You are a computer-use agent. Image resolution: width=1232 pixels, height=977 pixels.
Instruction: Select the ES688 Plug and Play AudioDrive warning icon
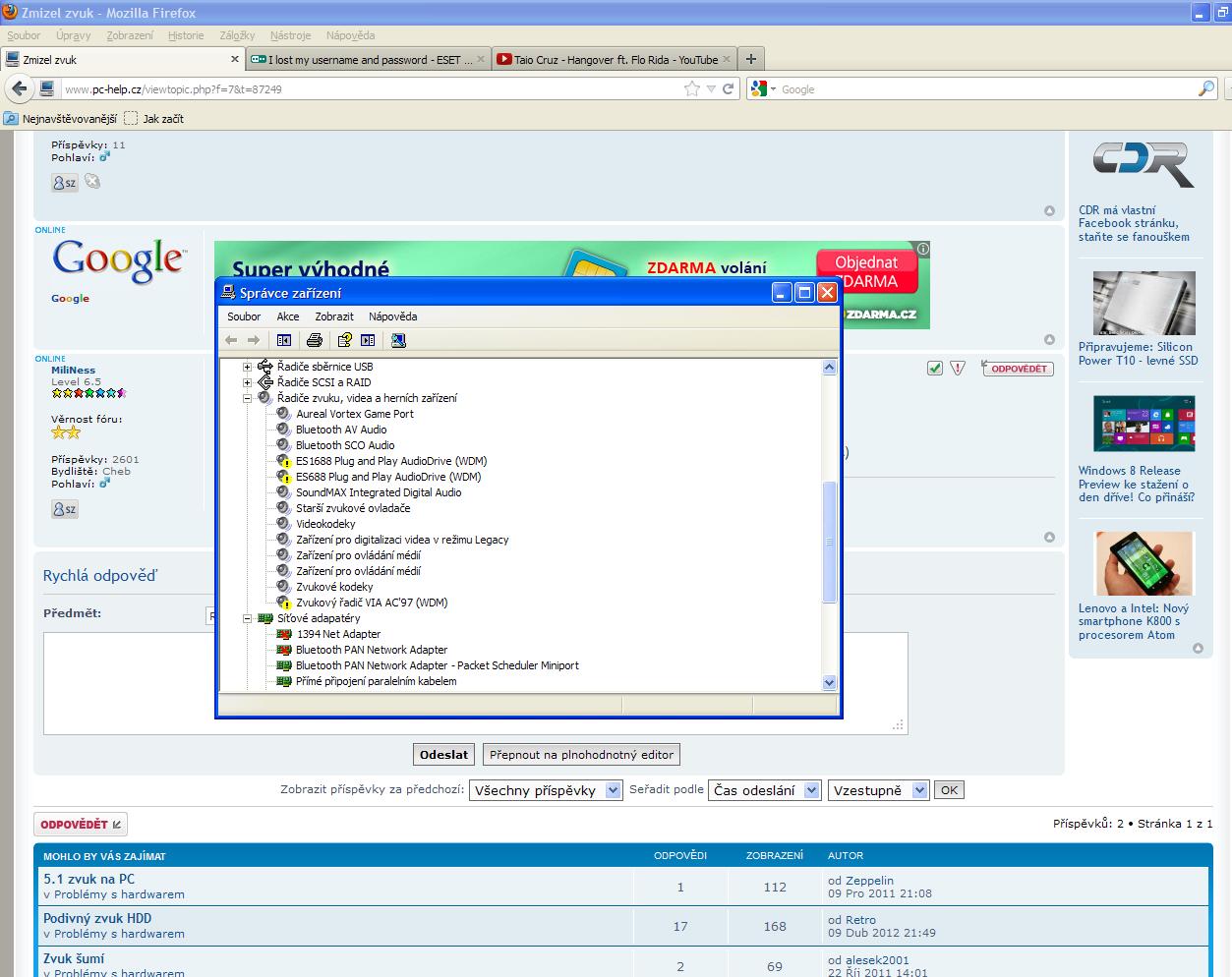point(284,477)
